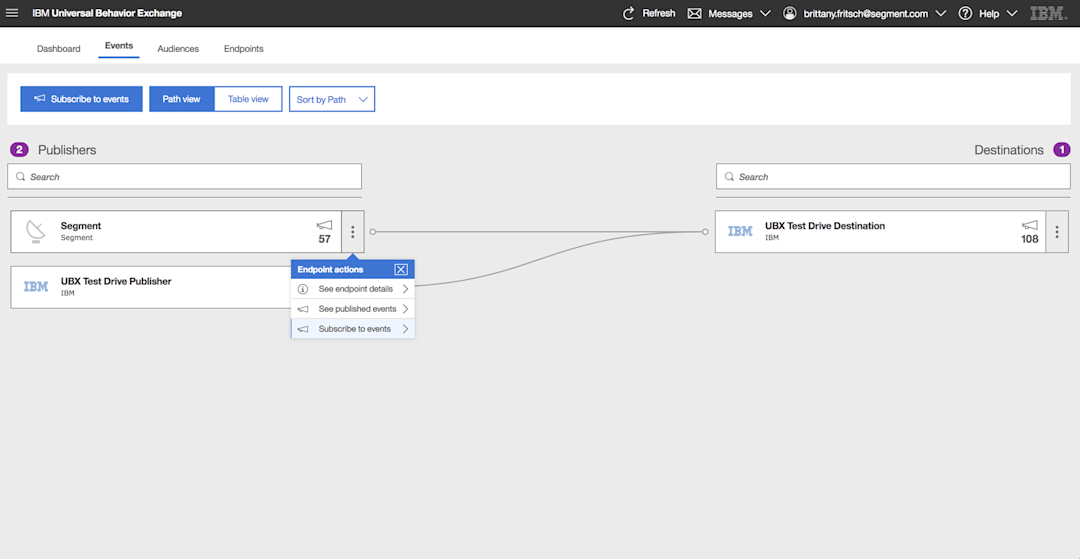Click the IBM logo in header
Screen dimensions: 1080x559
(x=1048, y=13)
